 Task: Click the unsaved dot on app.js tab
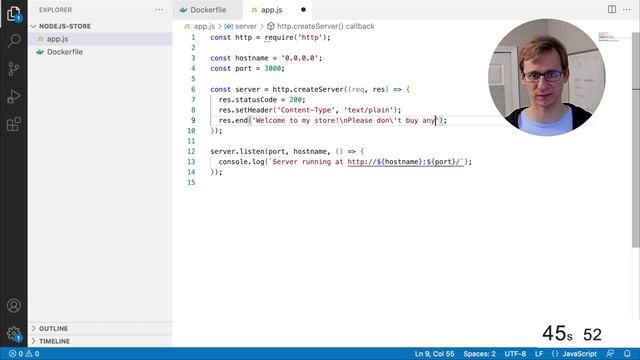(303, 10)
